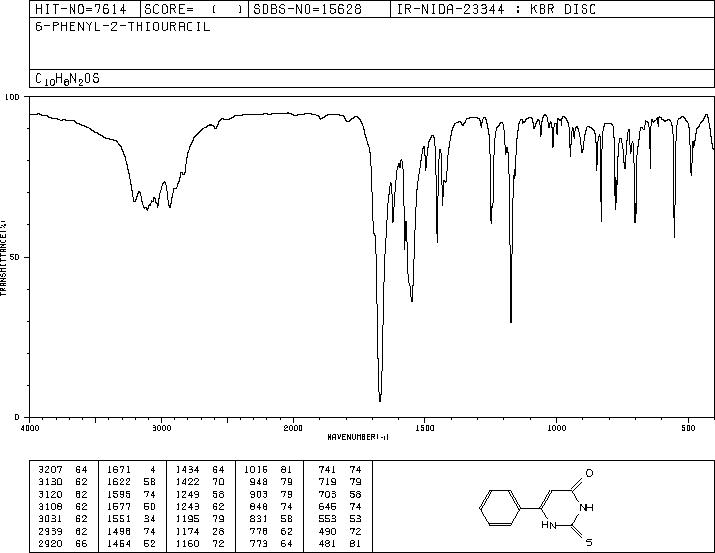
Task: Select peak table entry 3207
Action: click(x=62, y=469)
